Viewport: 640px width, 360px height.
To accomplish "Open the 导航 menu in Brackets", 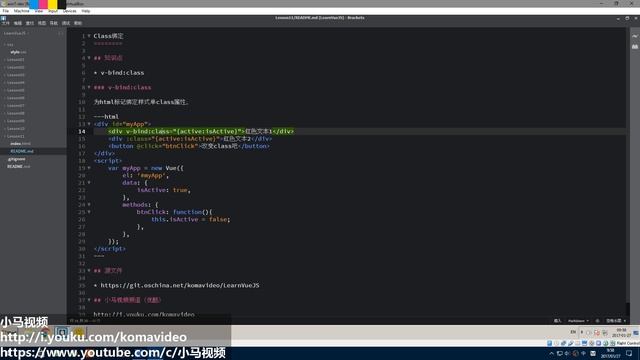I will 54,23.
